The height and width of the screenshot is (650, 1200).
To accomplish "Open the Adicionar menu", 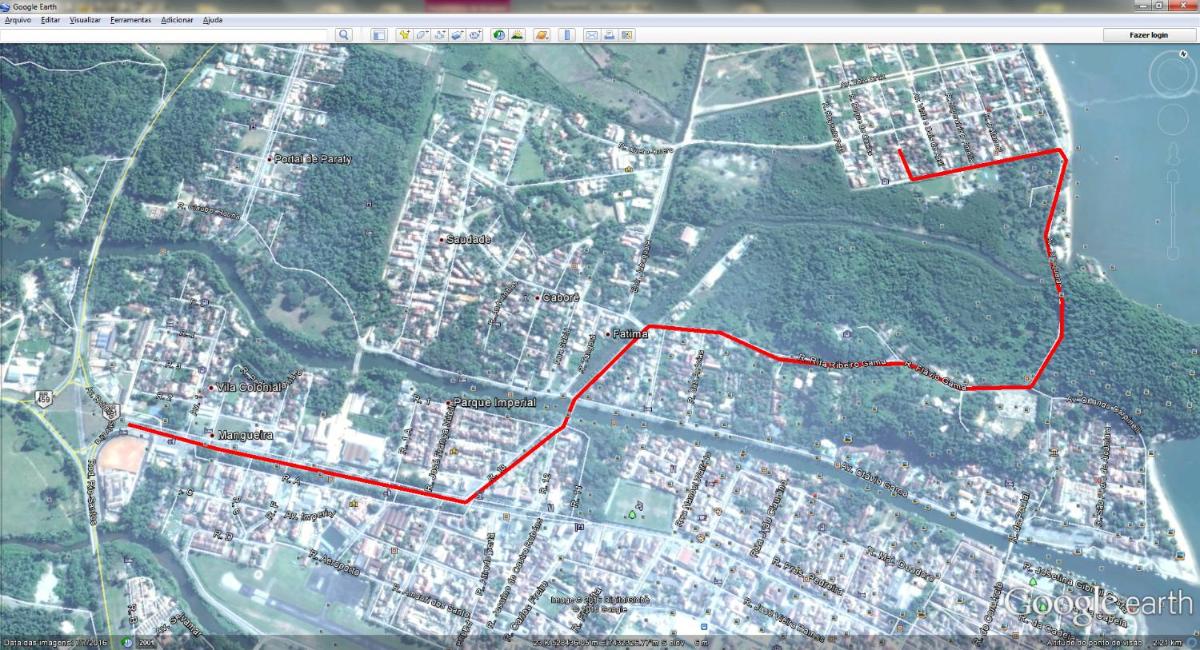I will click(177, 20).
